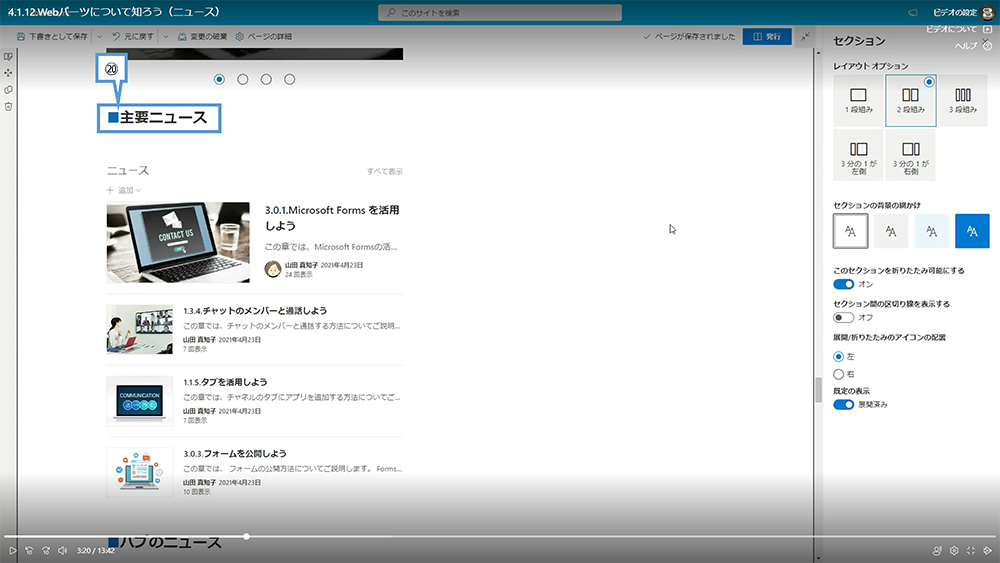Select 3分の1が左側 layout option

coord(858,155)
